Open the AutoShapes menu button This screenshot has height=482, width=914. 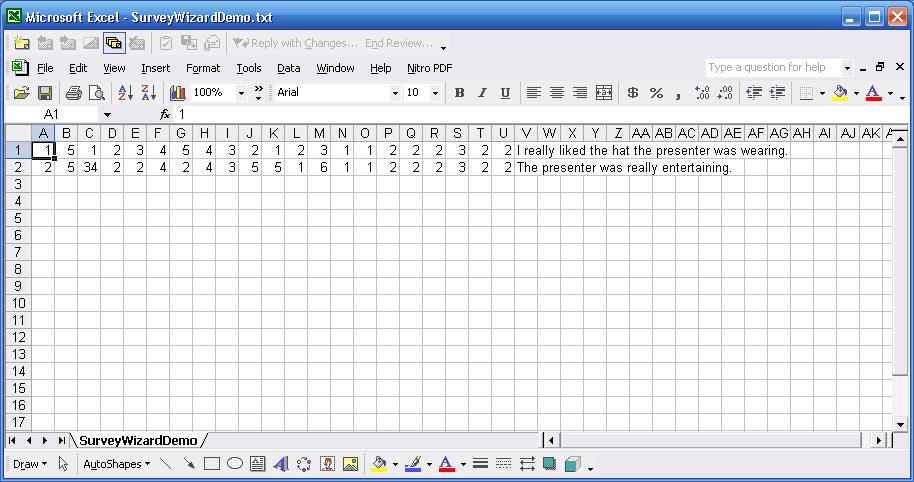pos(117,465)
